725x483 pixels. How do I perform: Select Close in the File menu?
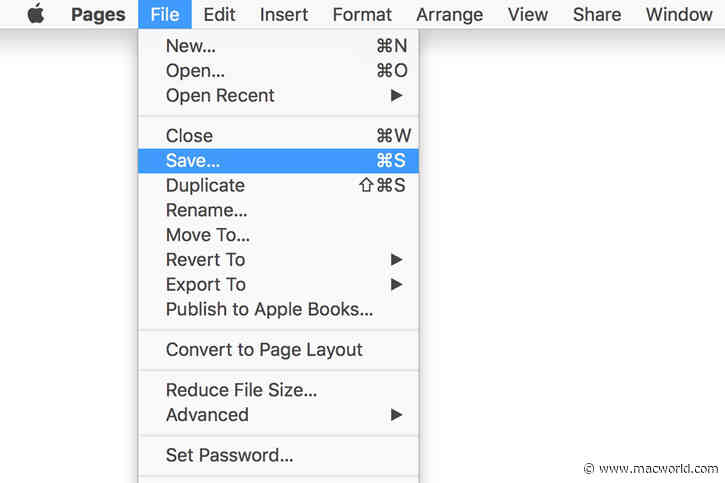[x=278, y=136]
